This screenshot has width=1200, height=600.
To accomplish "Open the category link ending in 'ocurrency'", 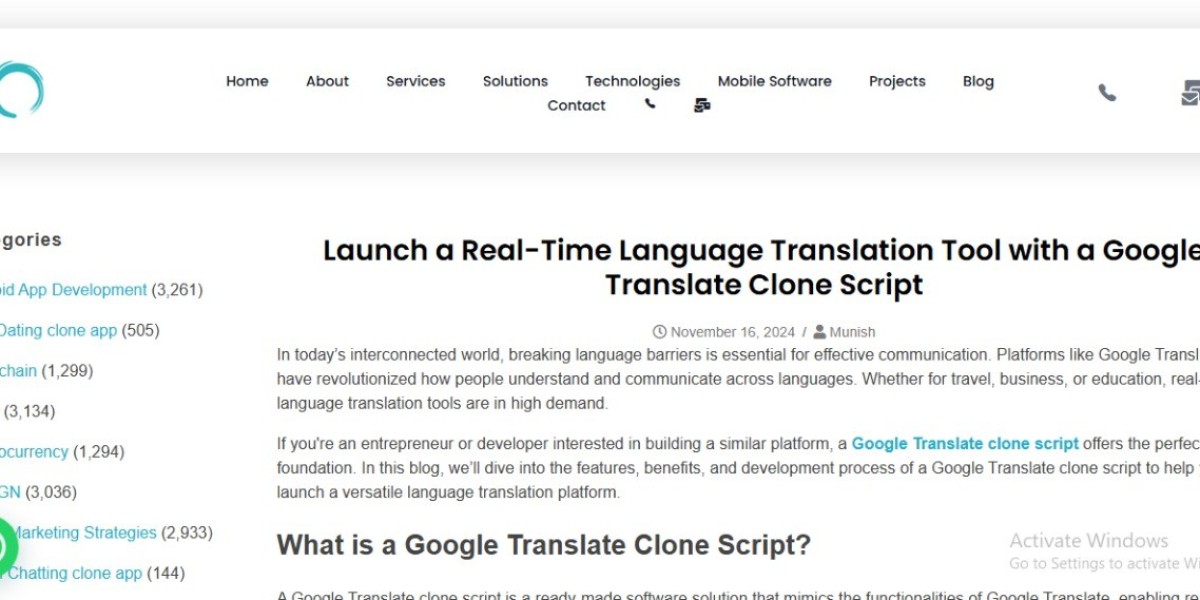I will pos(34,452).
